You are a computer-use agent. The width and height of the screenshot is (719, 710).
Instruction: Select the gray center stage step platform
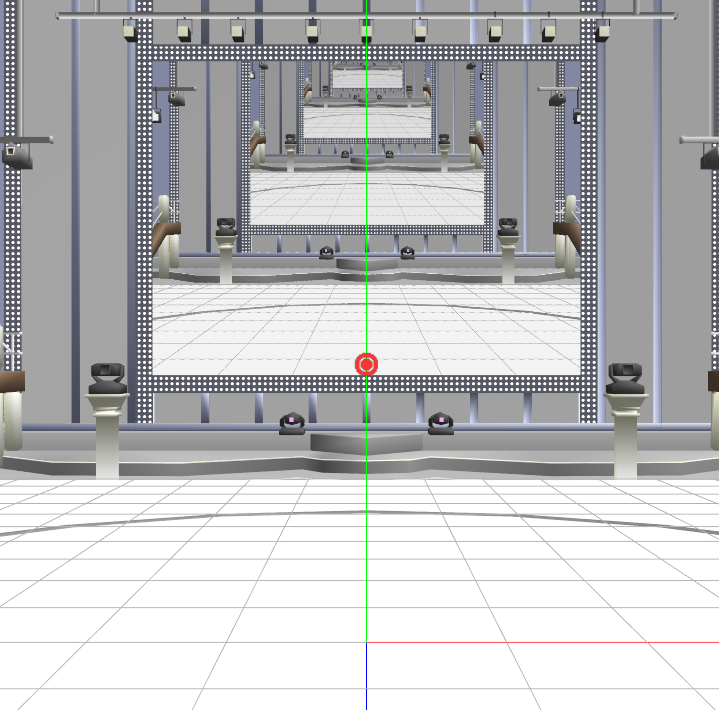pos(366,444)
